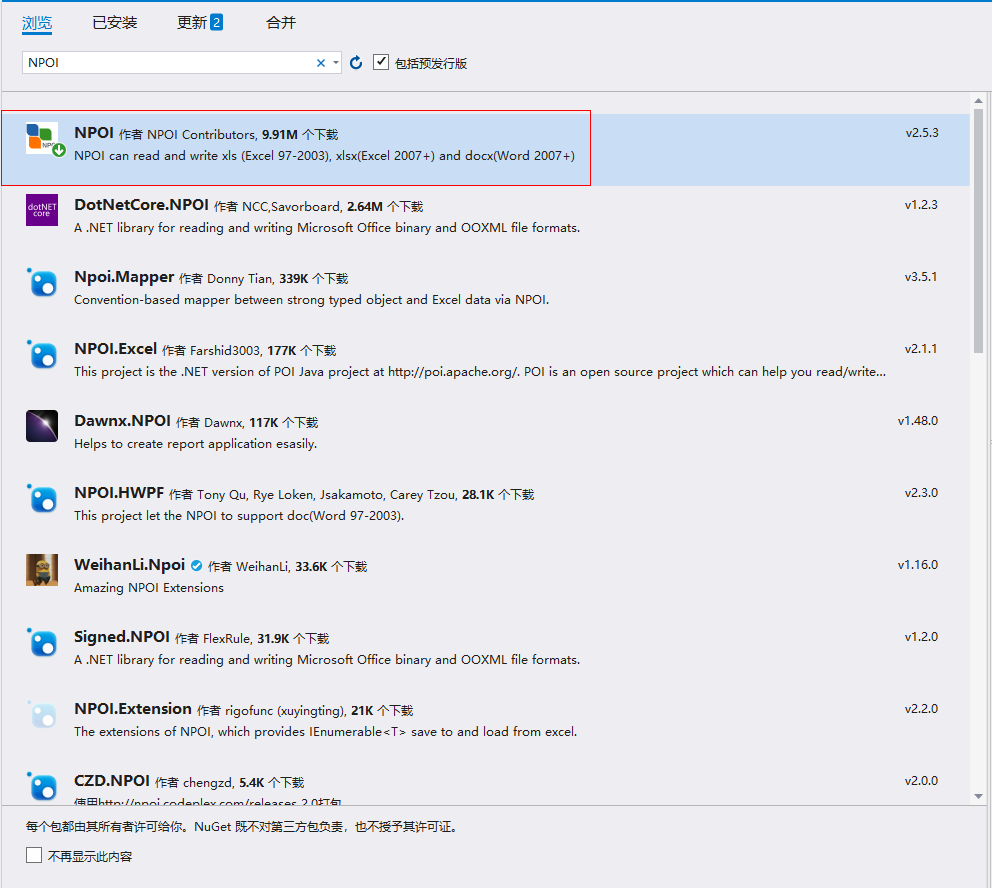Clear the NPOI search text
Screen dimensions: 992x888
[320, 62]
